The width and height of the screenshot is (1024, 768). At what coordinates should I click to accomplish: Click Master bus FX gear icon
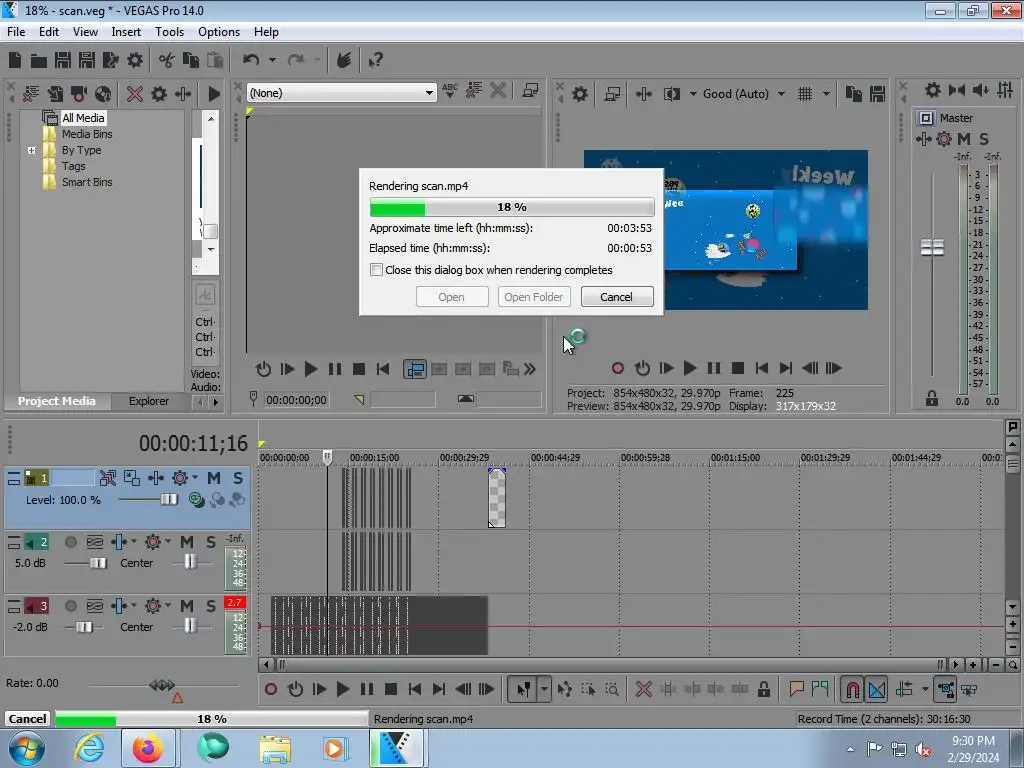(x=944, y=138)
